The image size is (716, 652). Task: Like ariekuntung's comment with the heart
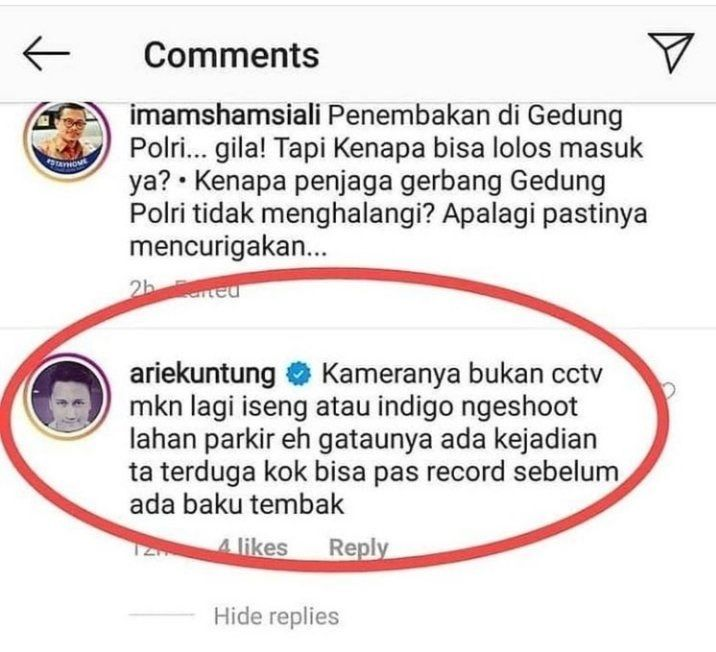click(x=669, y=392)
